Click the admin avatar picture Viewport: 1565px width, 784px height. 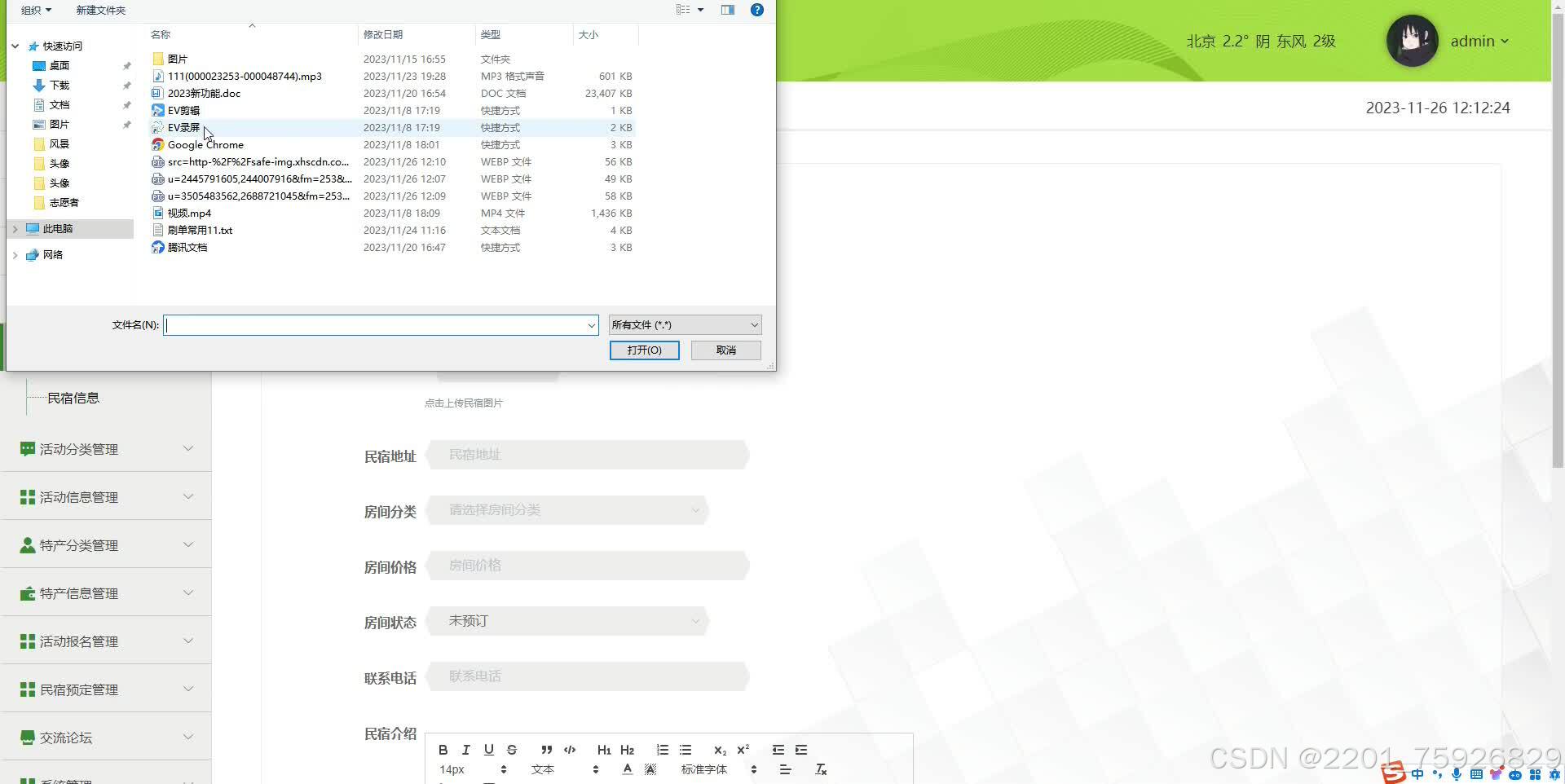1412,41
